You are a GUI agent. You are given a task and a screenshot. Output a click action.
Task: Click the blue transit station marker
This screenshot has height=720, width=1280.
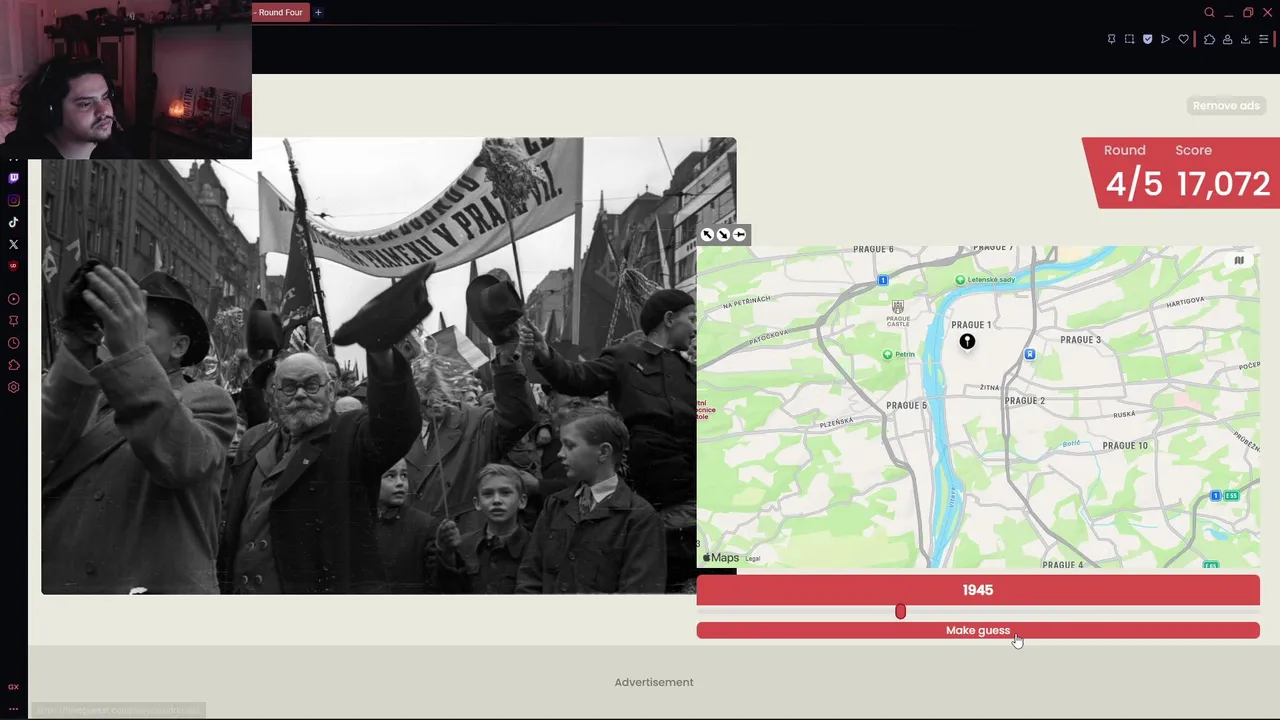1029,354
